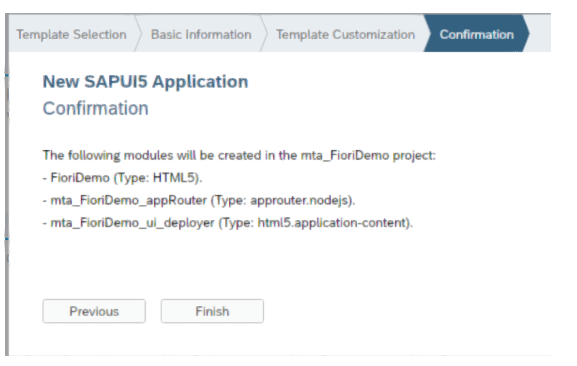Click the FioriDemo (Type: HTML5) line
The image size is (577, 366).
click(123, 178)
